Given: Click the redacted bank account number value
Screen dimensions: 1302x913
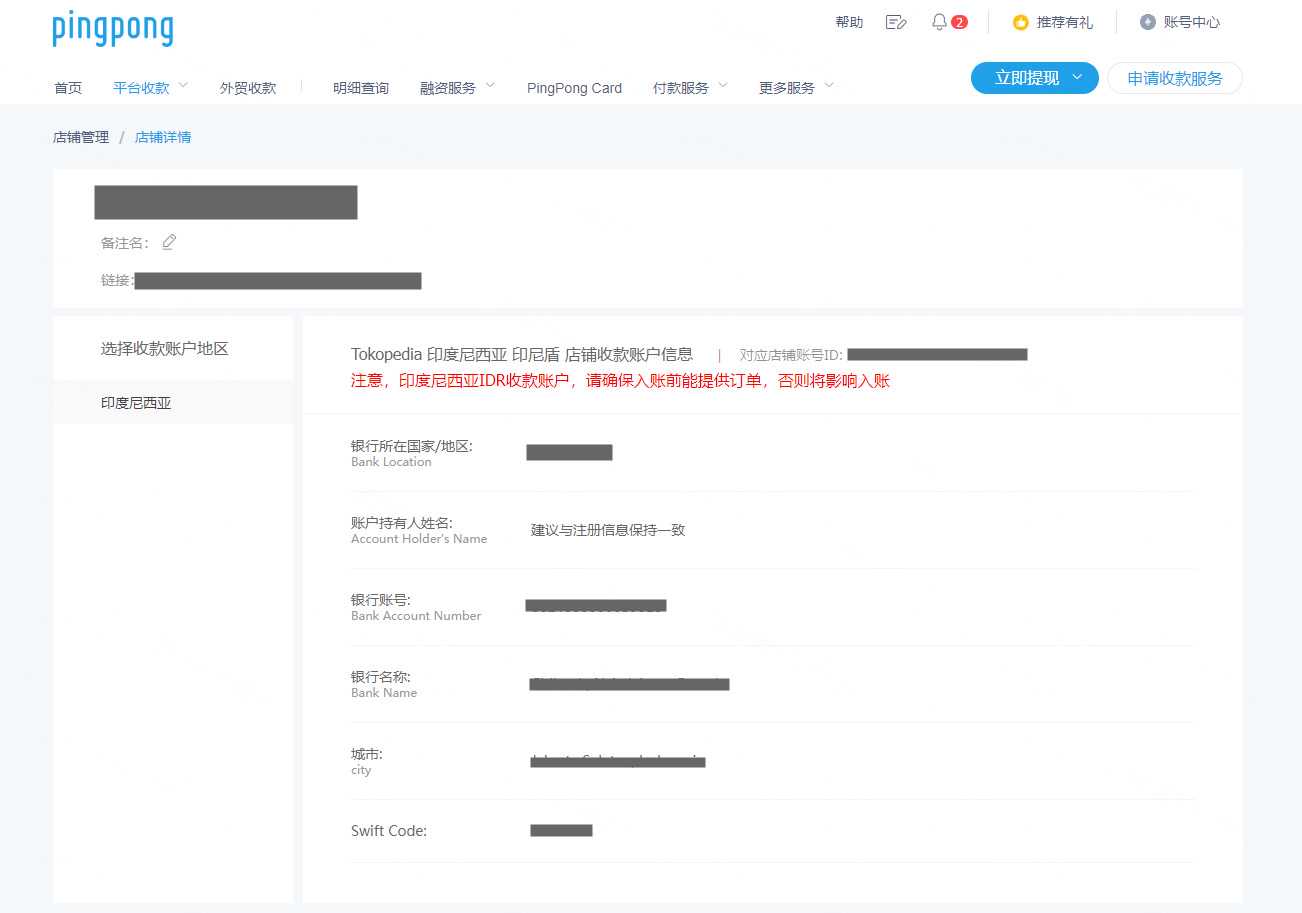Looking at the screenshot, I should point(596,605).
